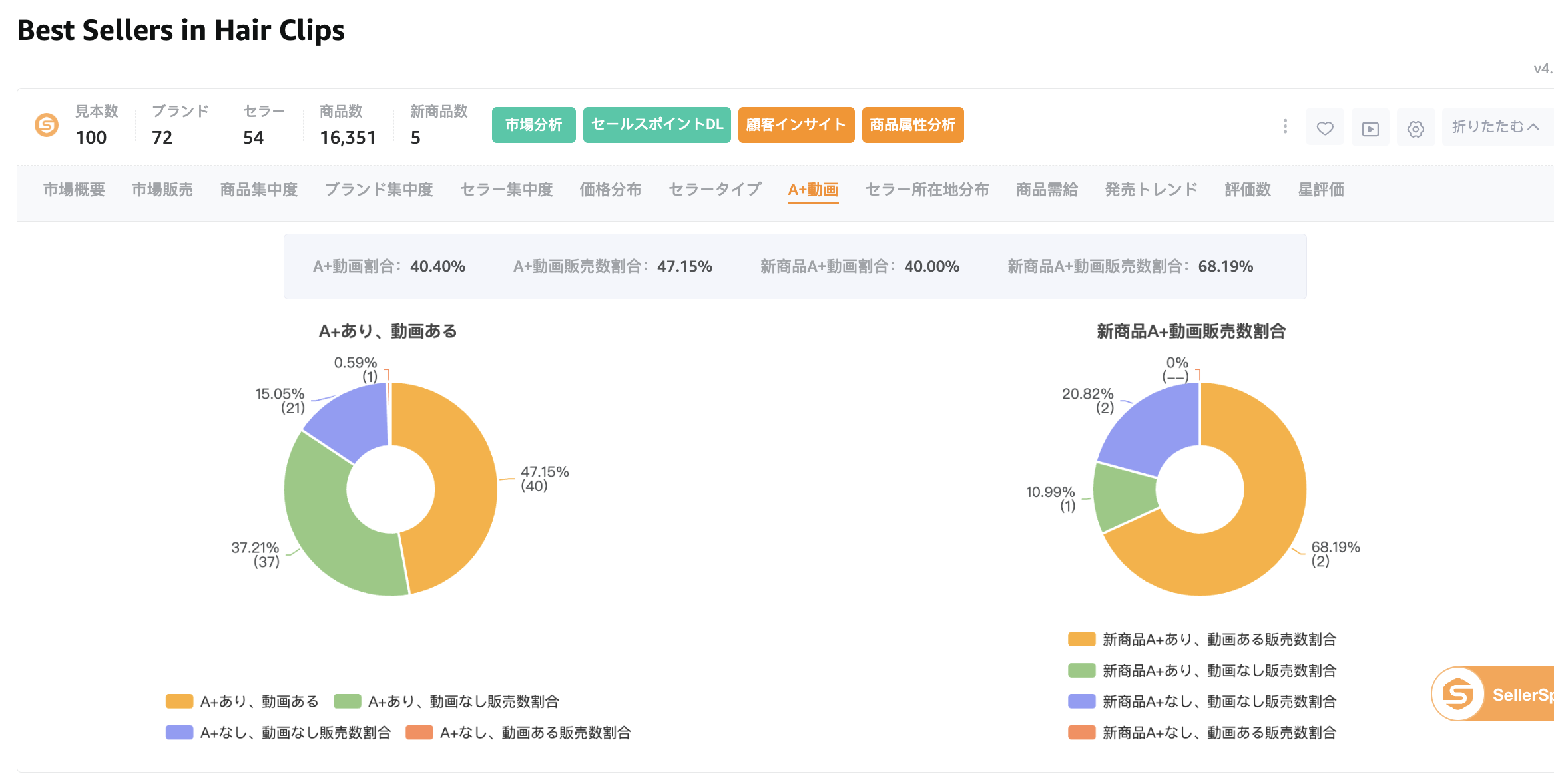Switch to セラータイプ tab

coord(714,190)
